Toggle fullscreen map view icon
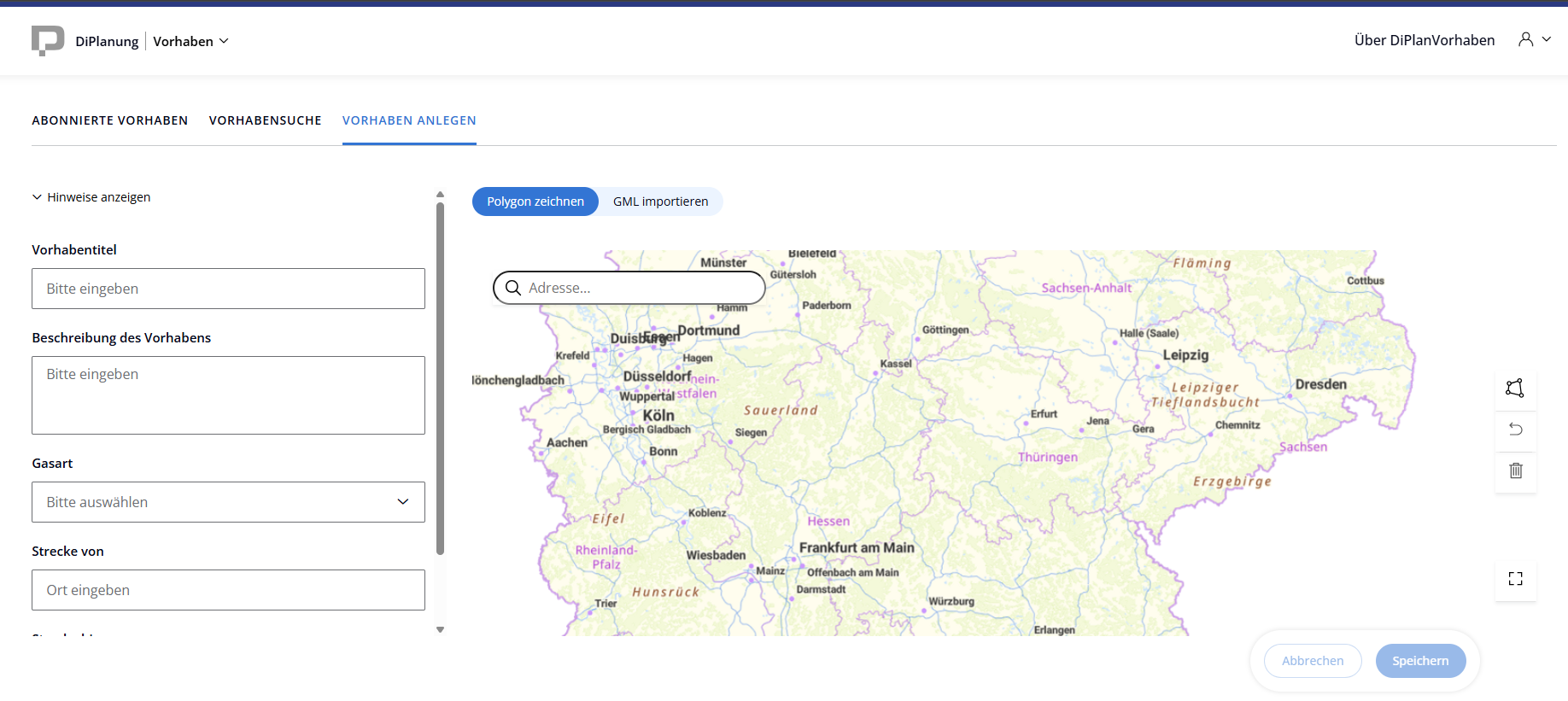Screen dimensions: 1568x701 click(x=1515, y=579)
